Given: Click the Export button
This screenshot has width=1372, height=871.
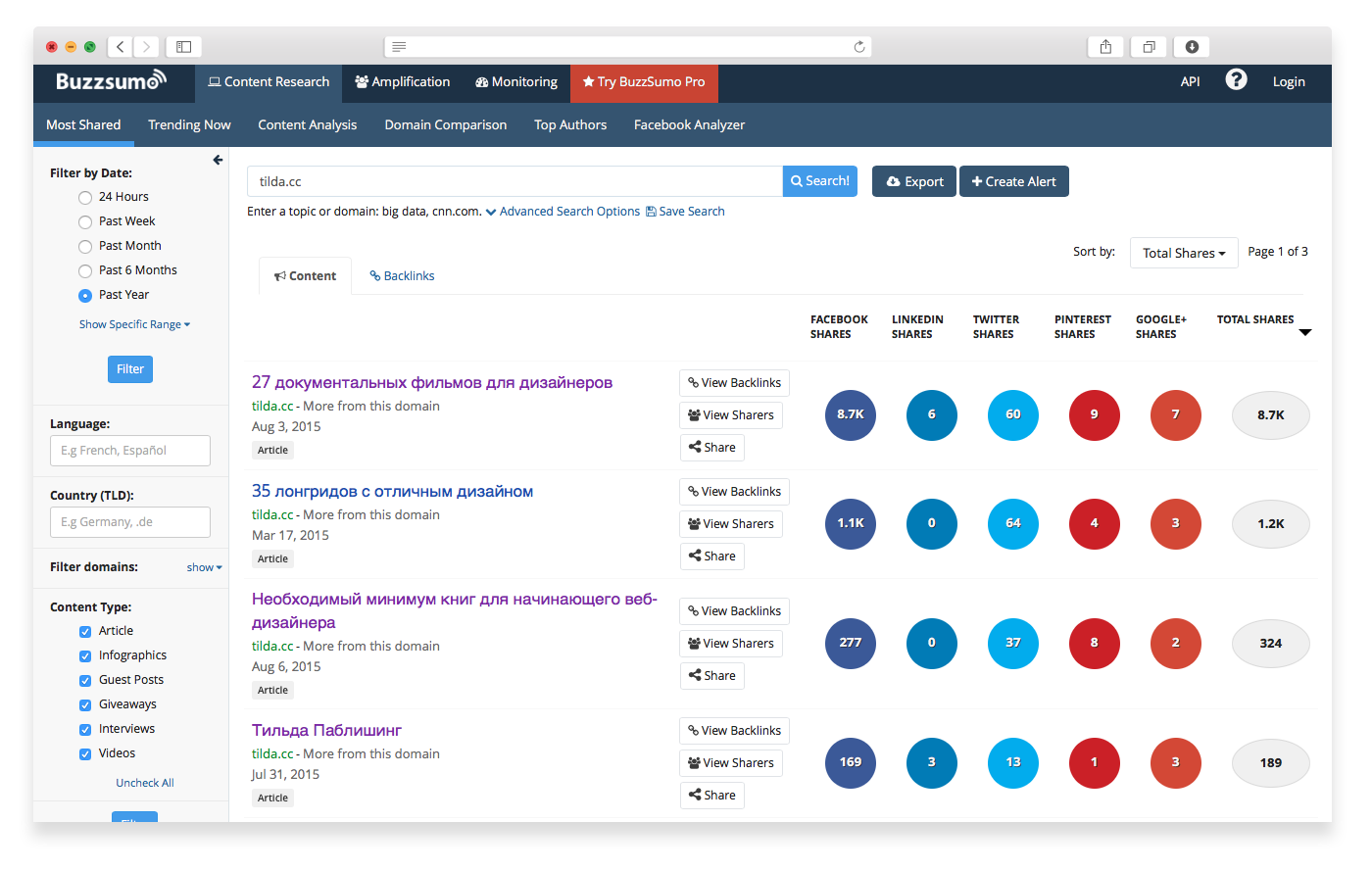Looking at the screenshot, I should pos(913,181).
